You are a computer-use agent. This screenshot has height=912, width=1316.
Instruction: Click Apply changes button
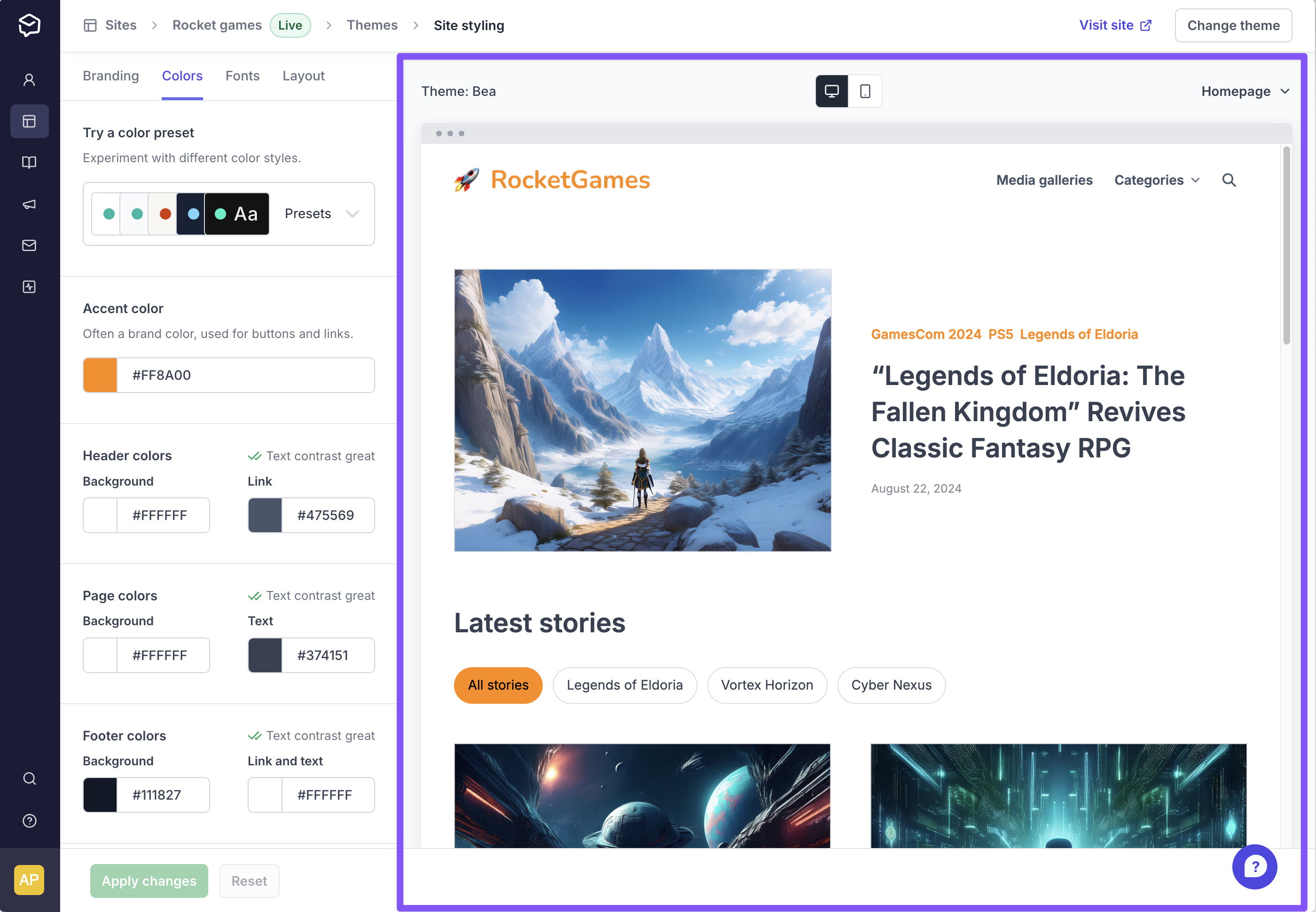[149, 880]
